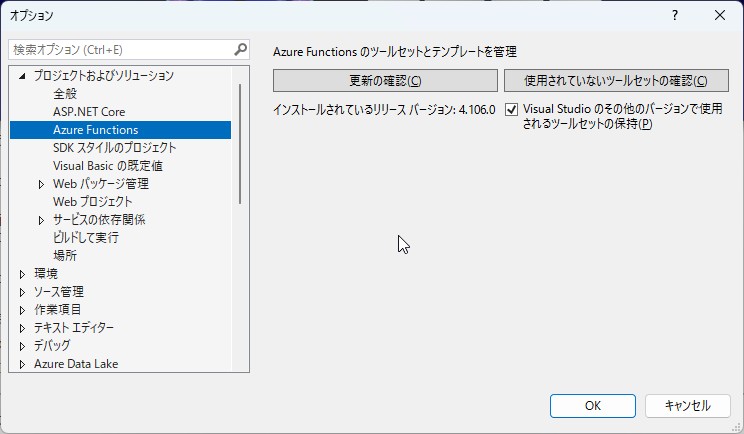
Task: Select the 場所 tree item
Action: point(65,256)
